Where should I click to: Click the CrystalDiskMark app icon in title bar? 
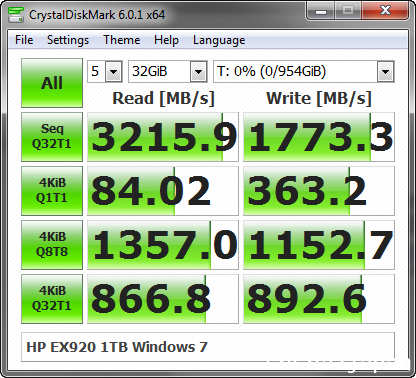16,15
